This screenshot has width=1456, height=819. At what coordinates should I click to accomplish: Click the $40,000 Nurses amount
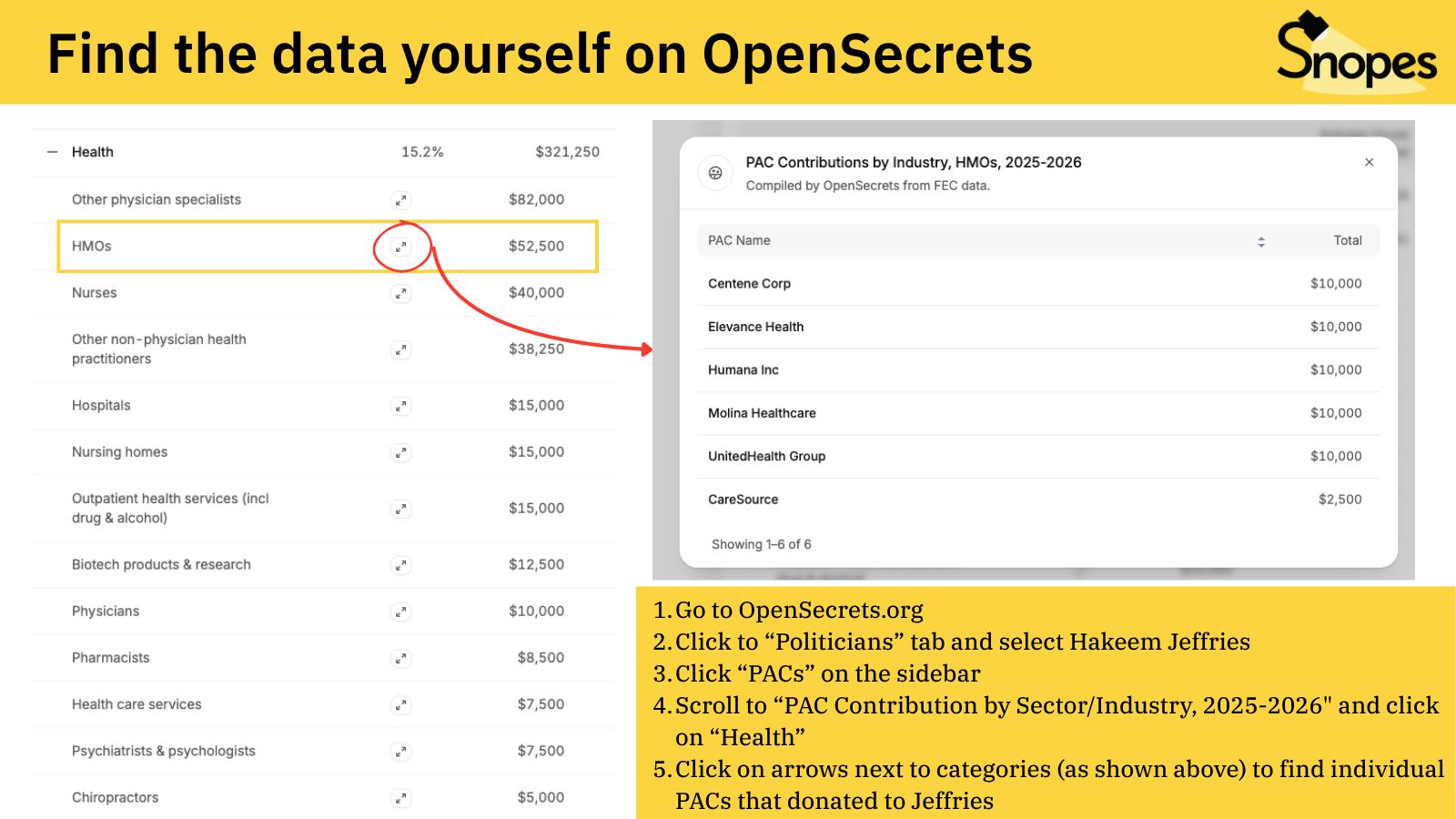click(536, 293)
